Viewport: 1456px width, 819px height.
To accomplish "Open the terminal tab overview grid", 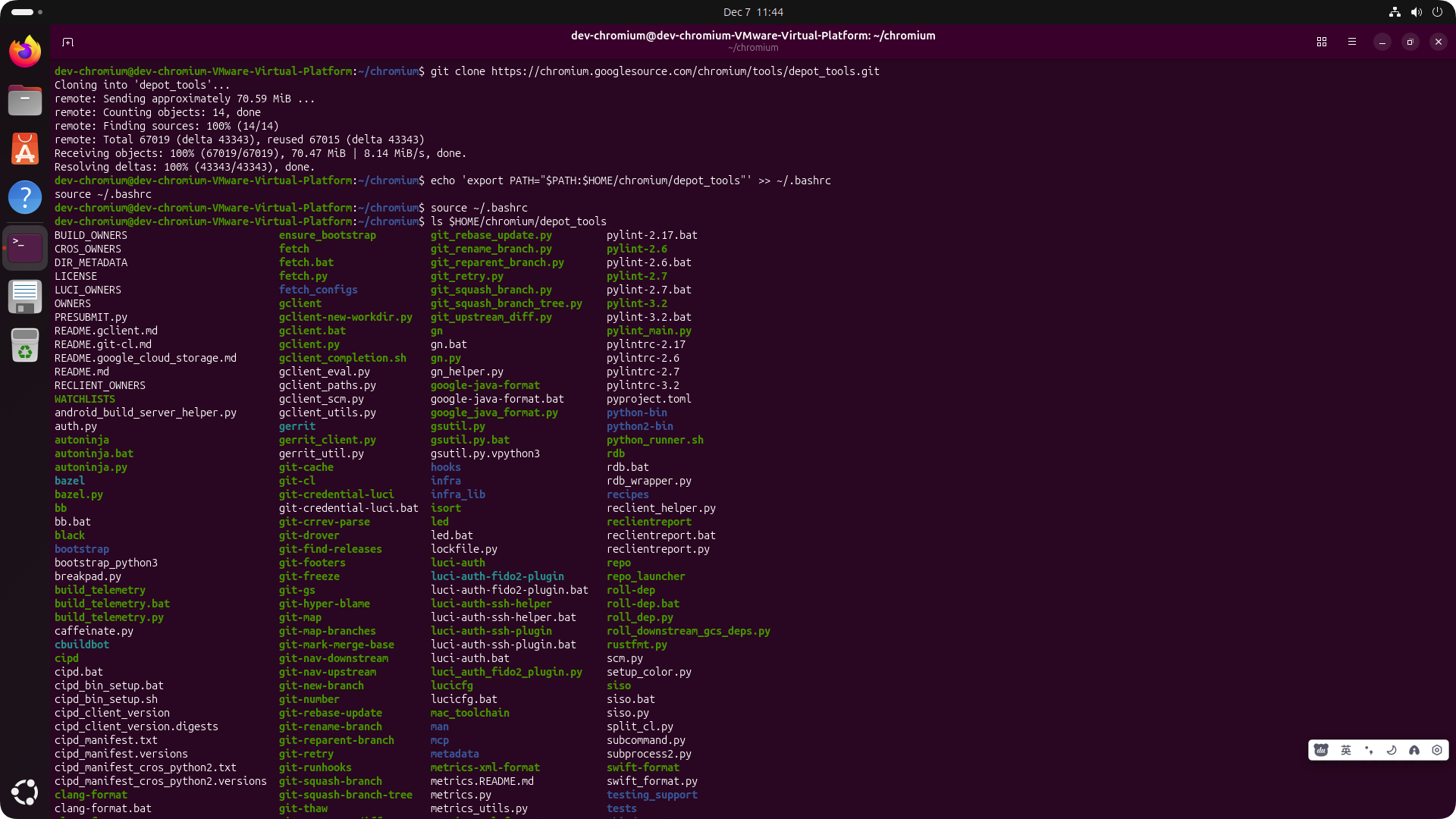I will coord(1322,42).
